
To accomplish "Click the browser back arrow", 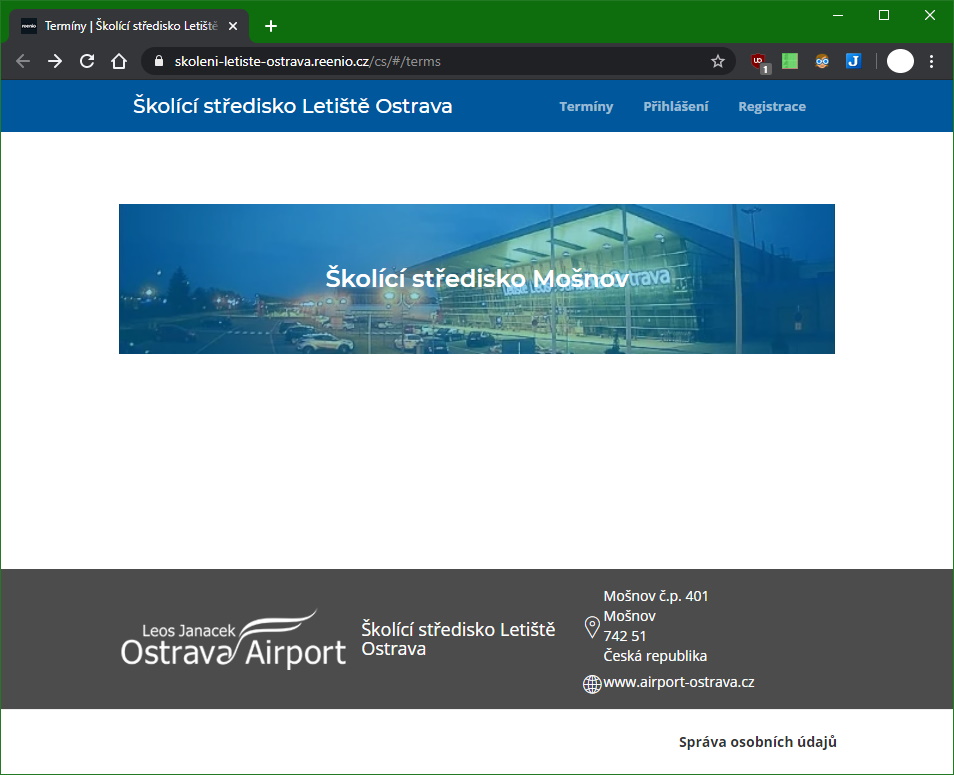I will 23,61.
